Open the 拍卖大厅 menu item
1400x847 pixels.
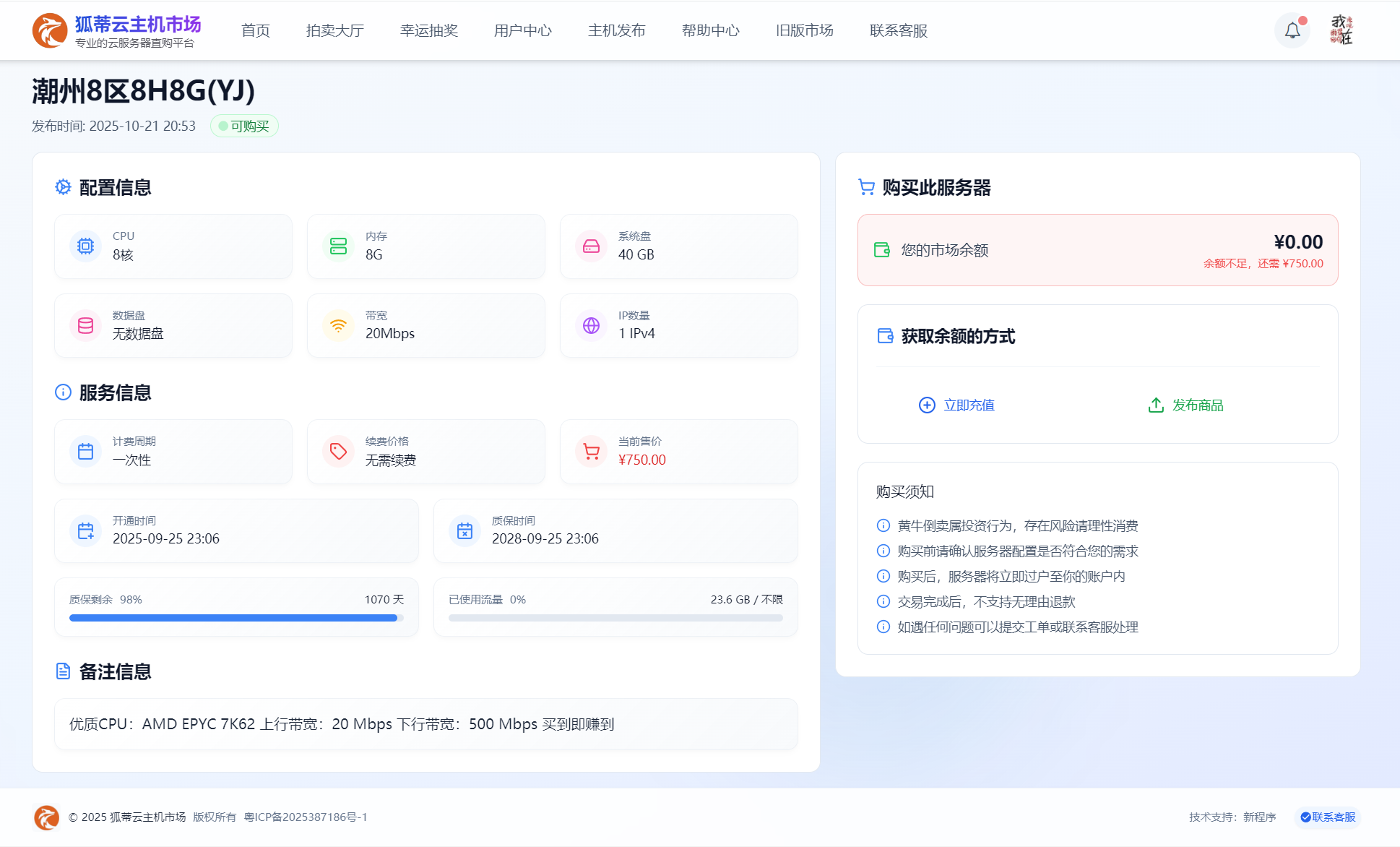click(x=334, y=30)
